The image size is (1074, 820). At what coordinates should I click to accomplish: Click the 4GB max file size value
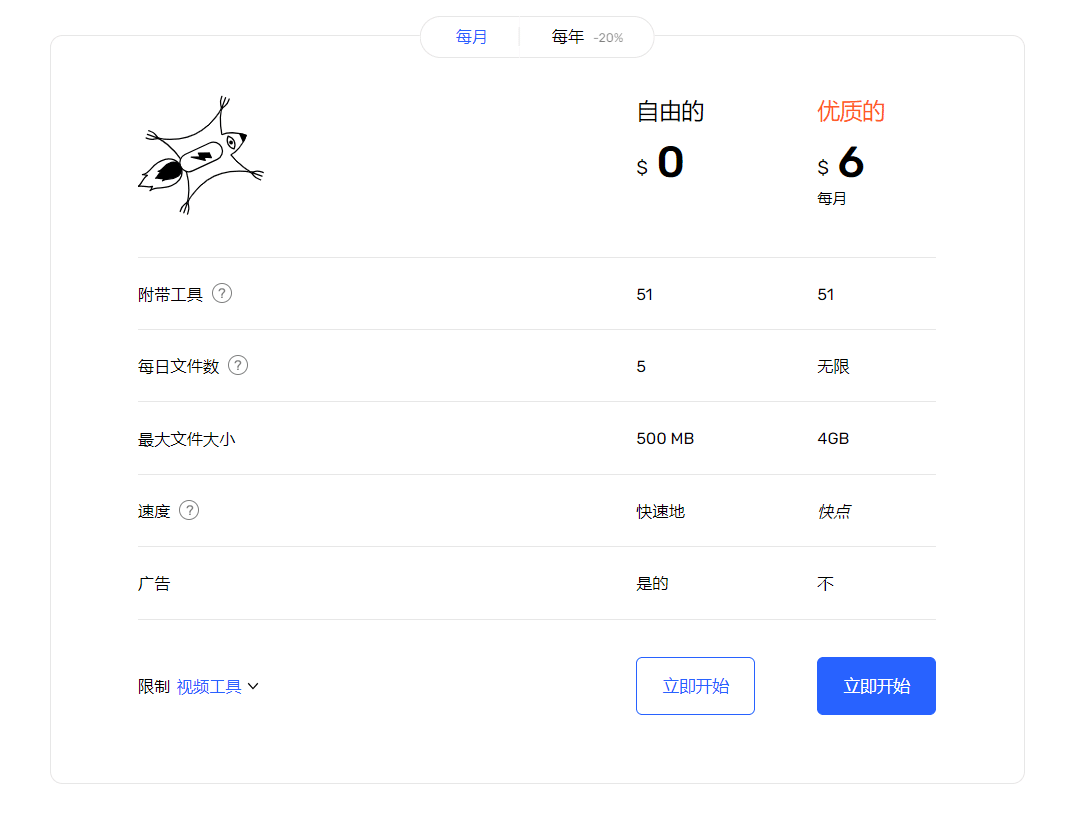[832, 437]
